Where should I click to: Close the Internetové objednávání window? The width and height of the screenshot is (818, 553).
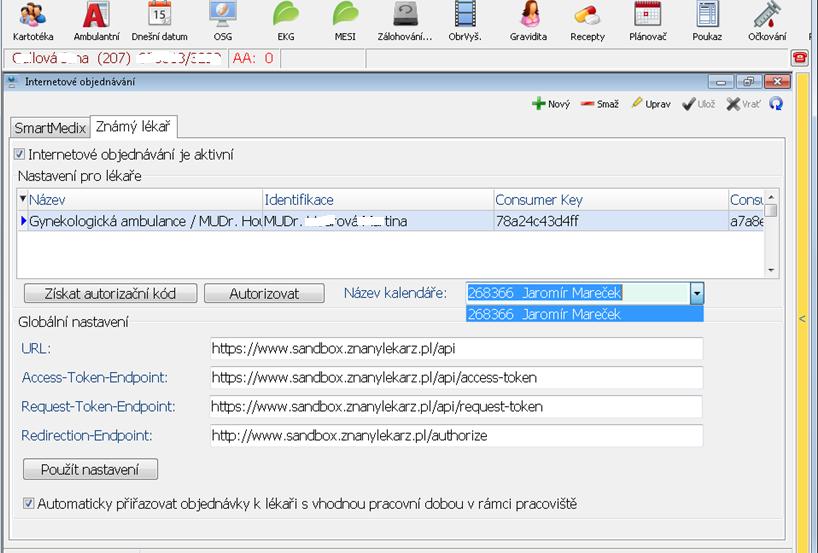777,81
